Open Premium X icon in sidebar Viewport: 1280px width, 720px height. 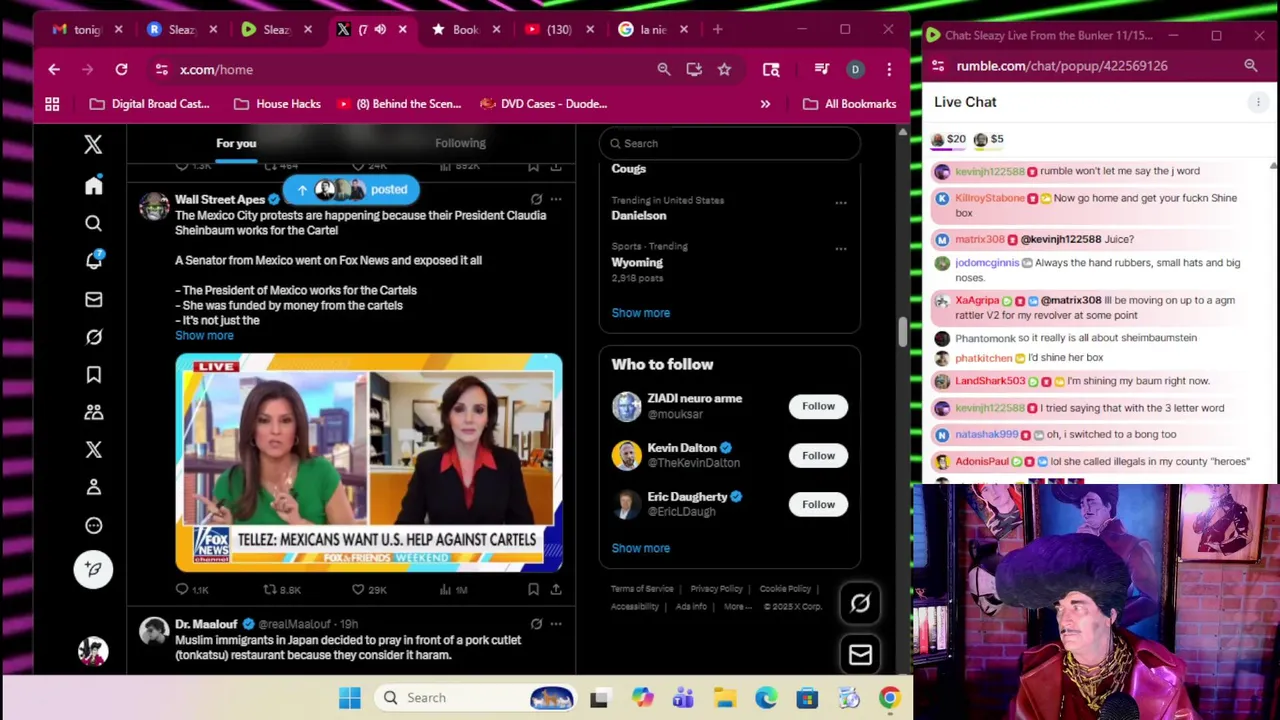[x=93, y=450]
